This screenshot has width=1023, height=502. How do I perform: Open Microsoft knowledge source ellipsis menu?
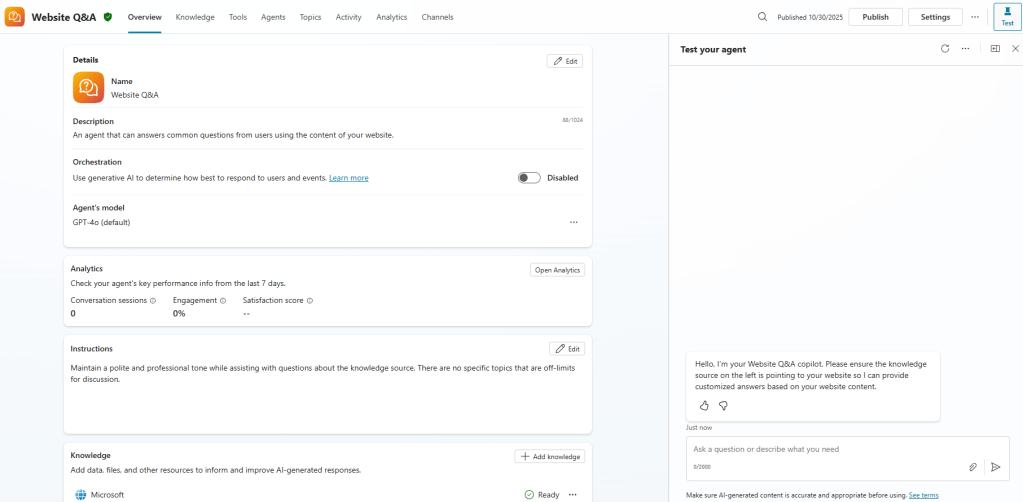[572, 494]
